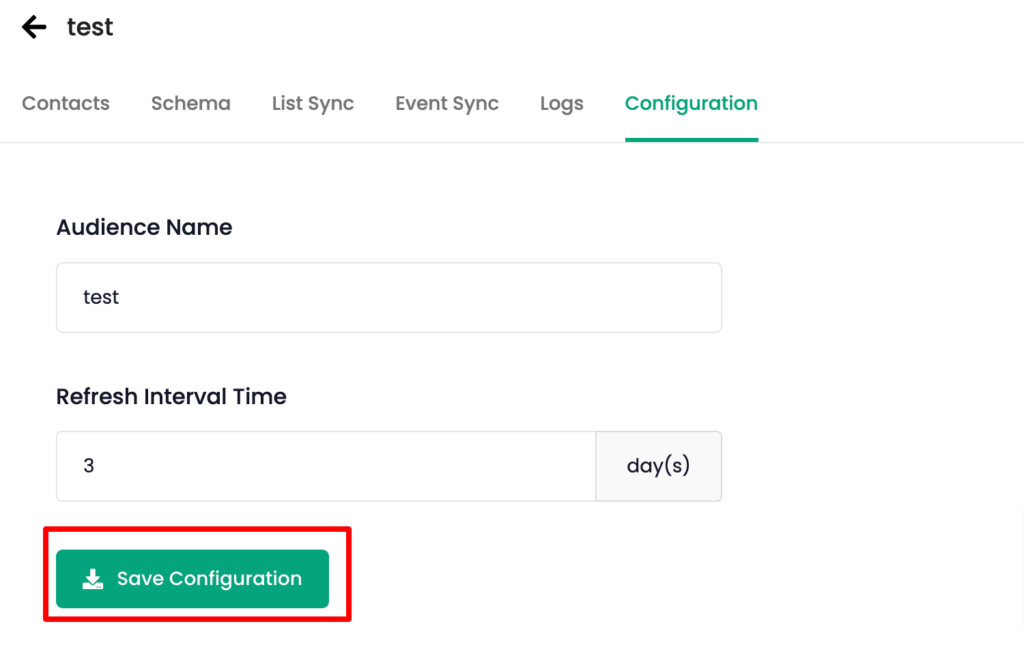Click the green underline below Configuration

coord(691,139)
